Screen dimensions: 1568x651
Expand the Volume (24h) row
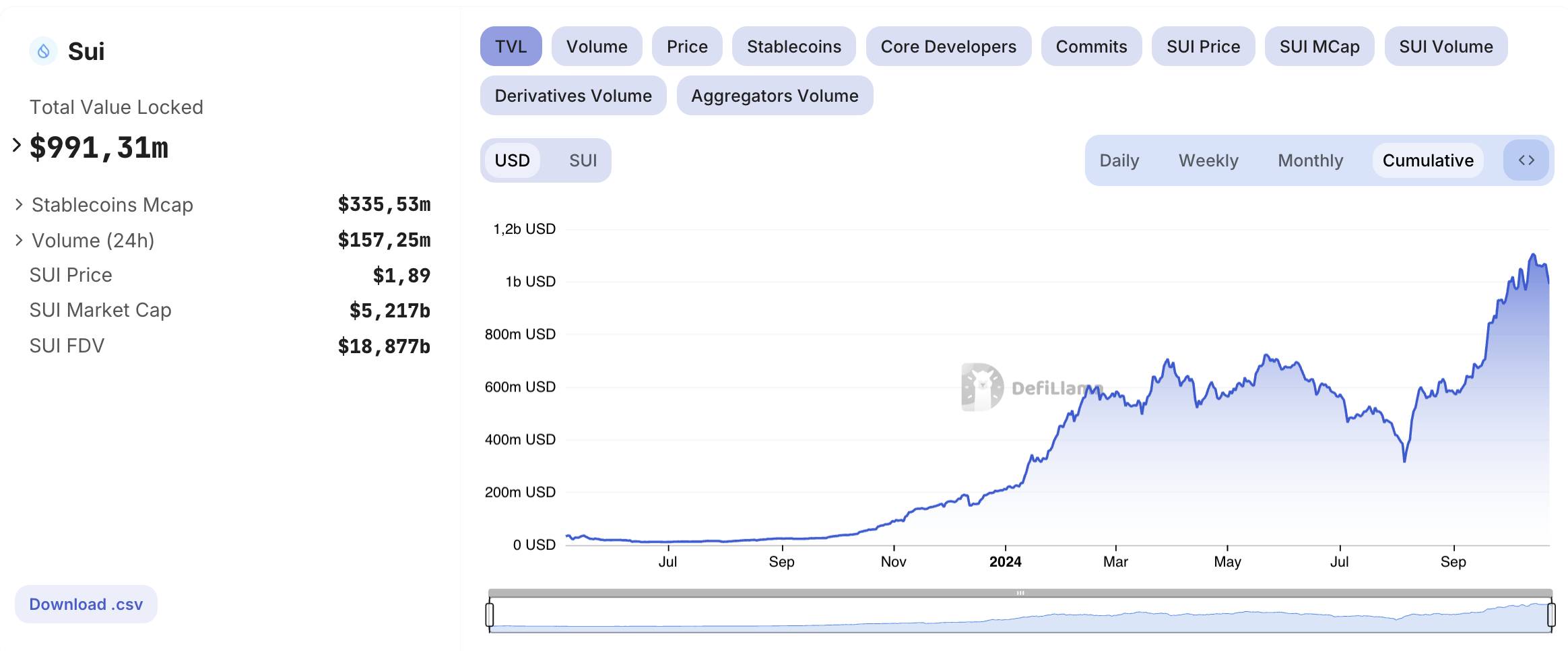point(19,240)
